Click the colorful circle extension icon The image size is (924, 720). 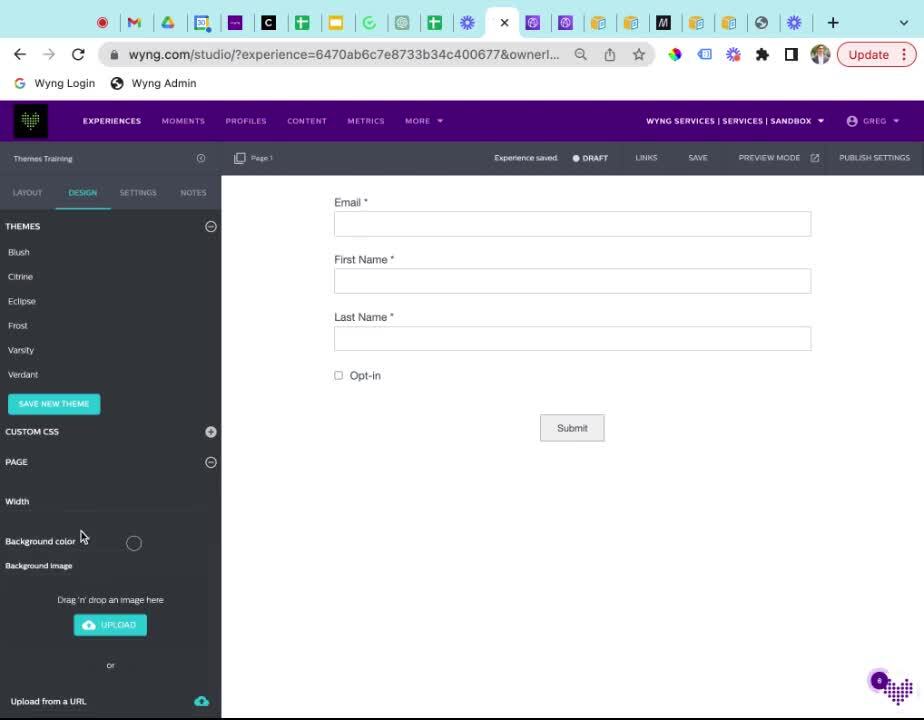click(x=675, y=54)
